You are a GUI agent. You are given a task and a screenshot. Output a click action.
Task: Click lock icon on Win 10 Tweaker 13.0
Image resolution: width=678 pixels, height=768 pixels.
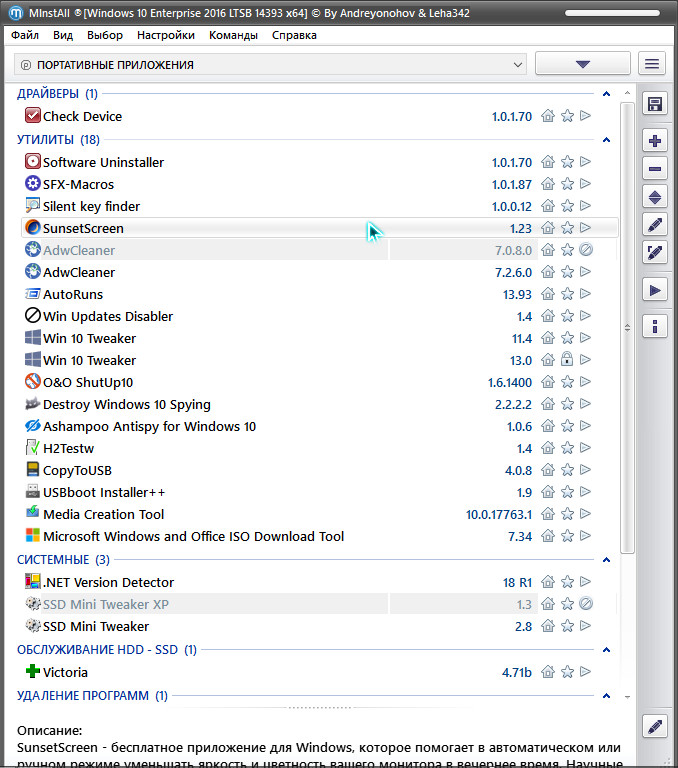pos(567,360)
